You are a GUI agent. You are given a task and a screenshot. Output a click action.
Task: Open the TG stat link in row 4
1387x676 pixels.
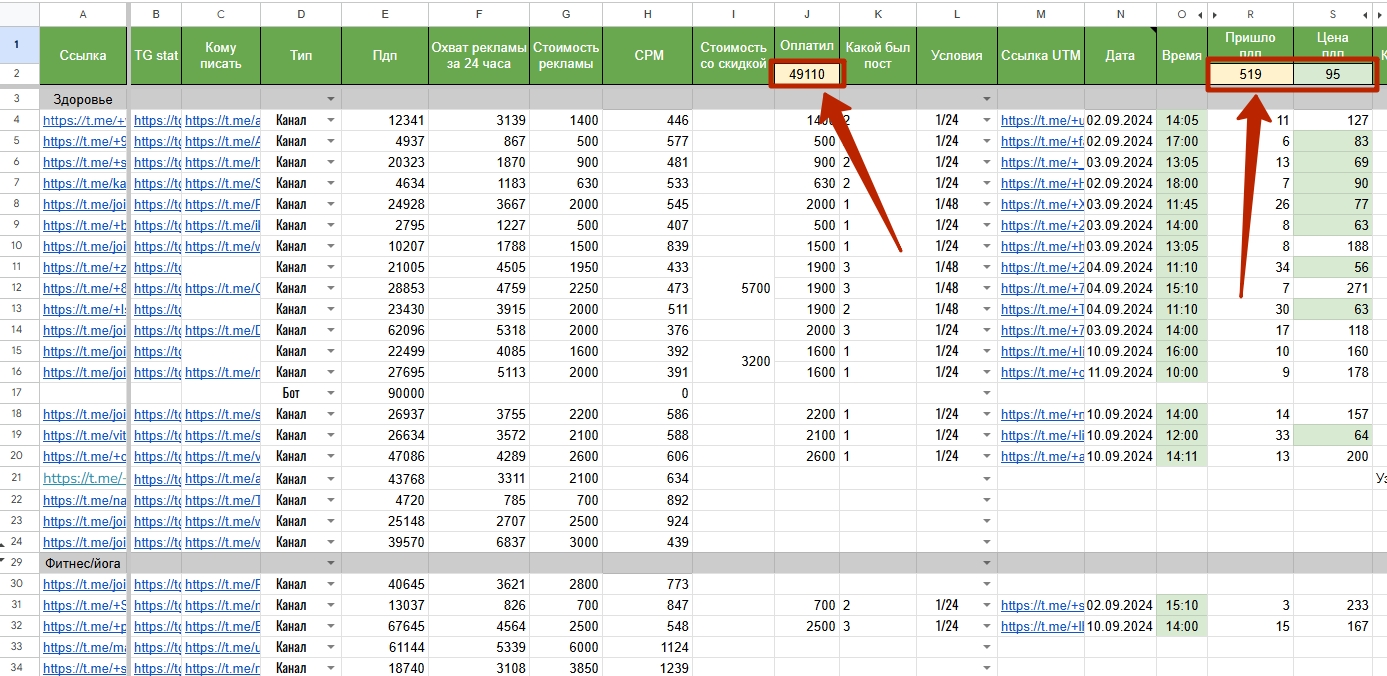pos(157,121)
